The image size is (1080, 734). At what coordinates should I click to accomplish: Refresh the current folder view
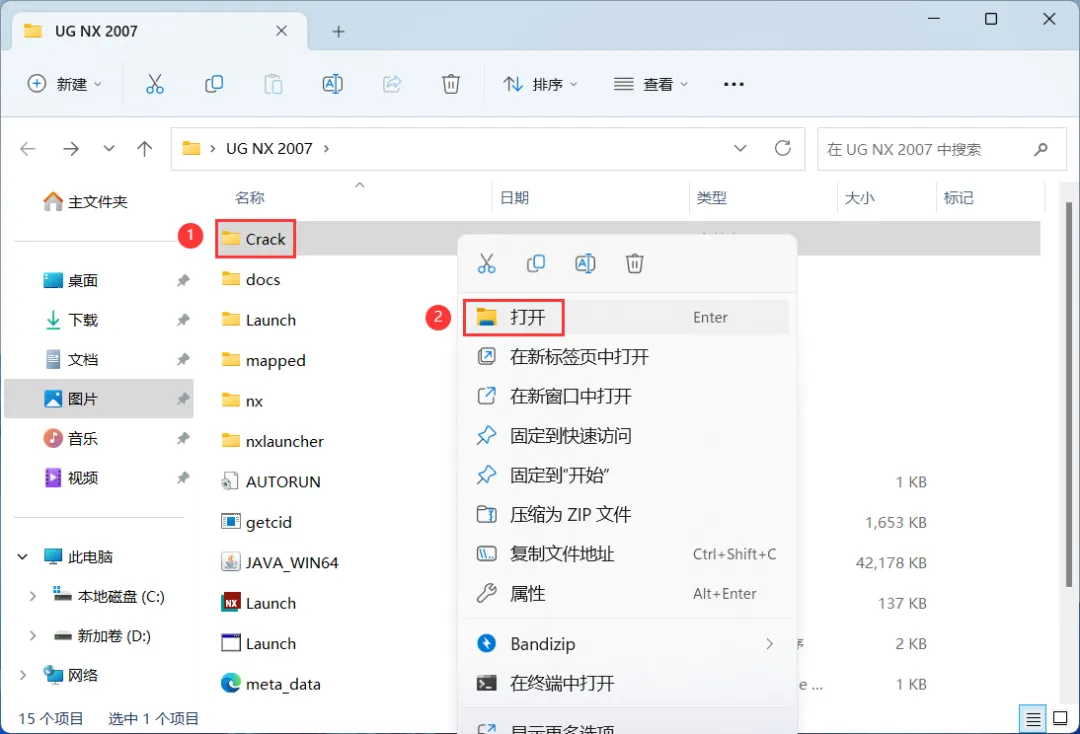[782, 148]
